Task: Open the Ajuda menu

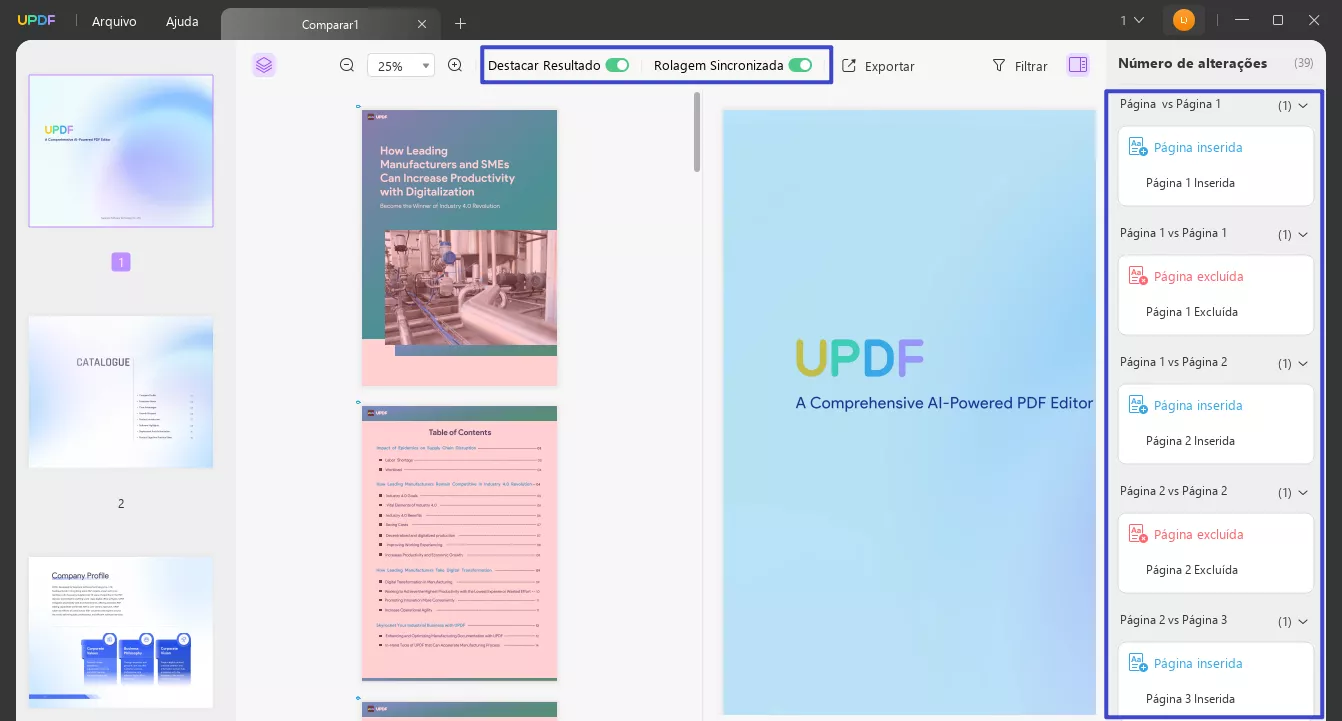Action: pyautogui.click(x=182, y=21)
